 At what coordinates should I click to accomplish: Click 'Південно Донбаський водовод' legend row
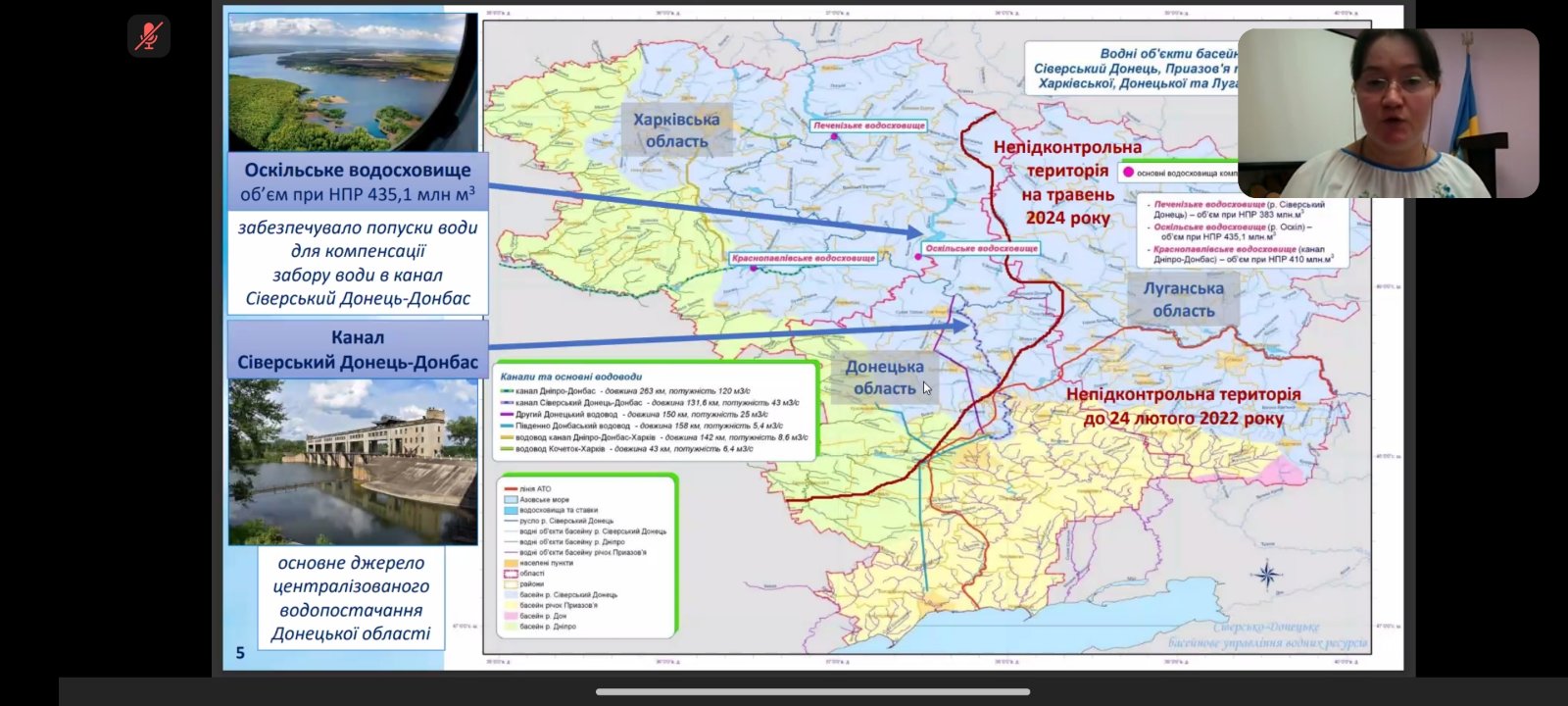[642, 426]
